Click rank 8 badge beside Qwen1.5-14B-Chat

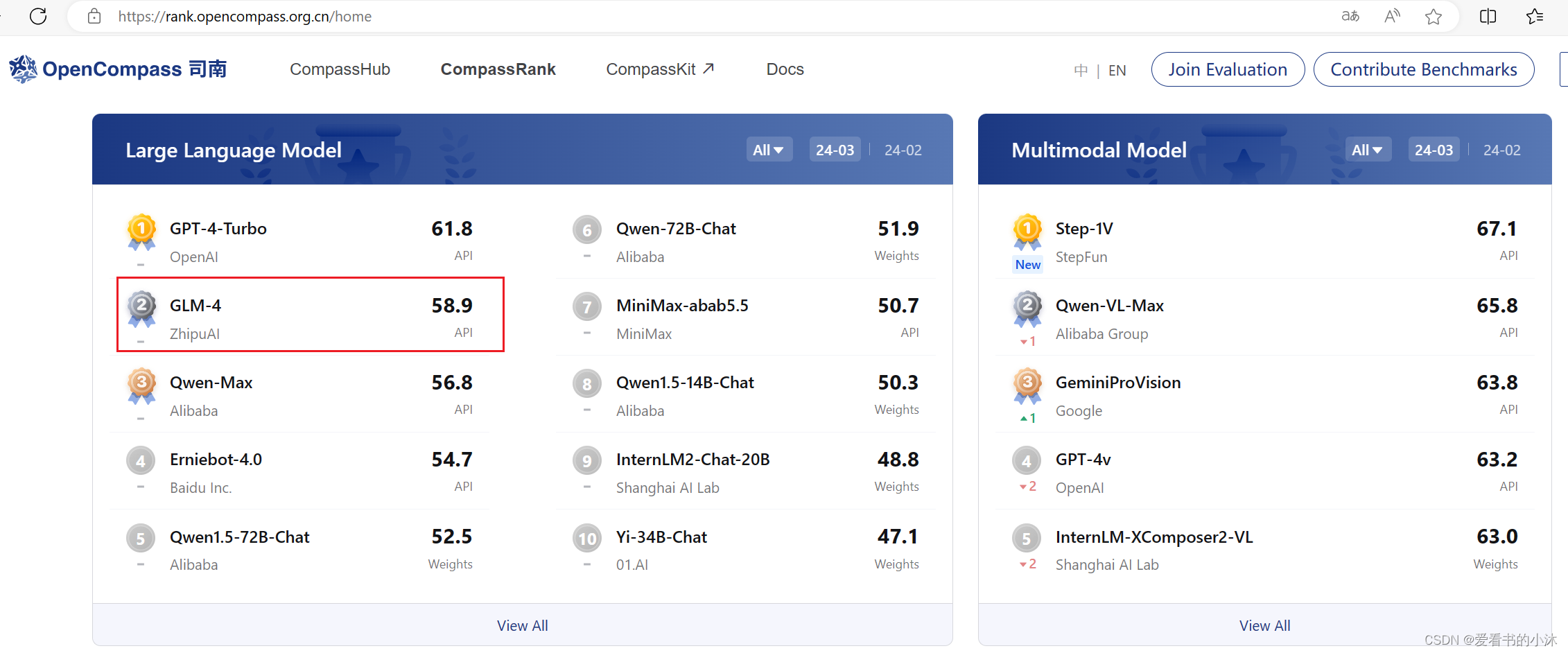coord(587,384)
